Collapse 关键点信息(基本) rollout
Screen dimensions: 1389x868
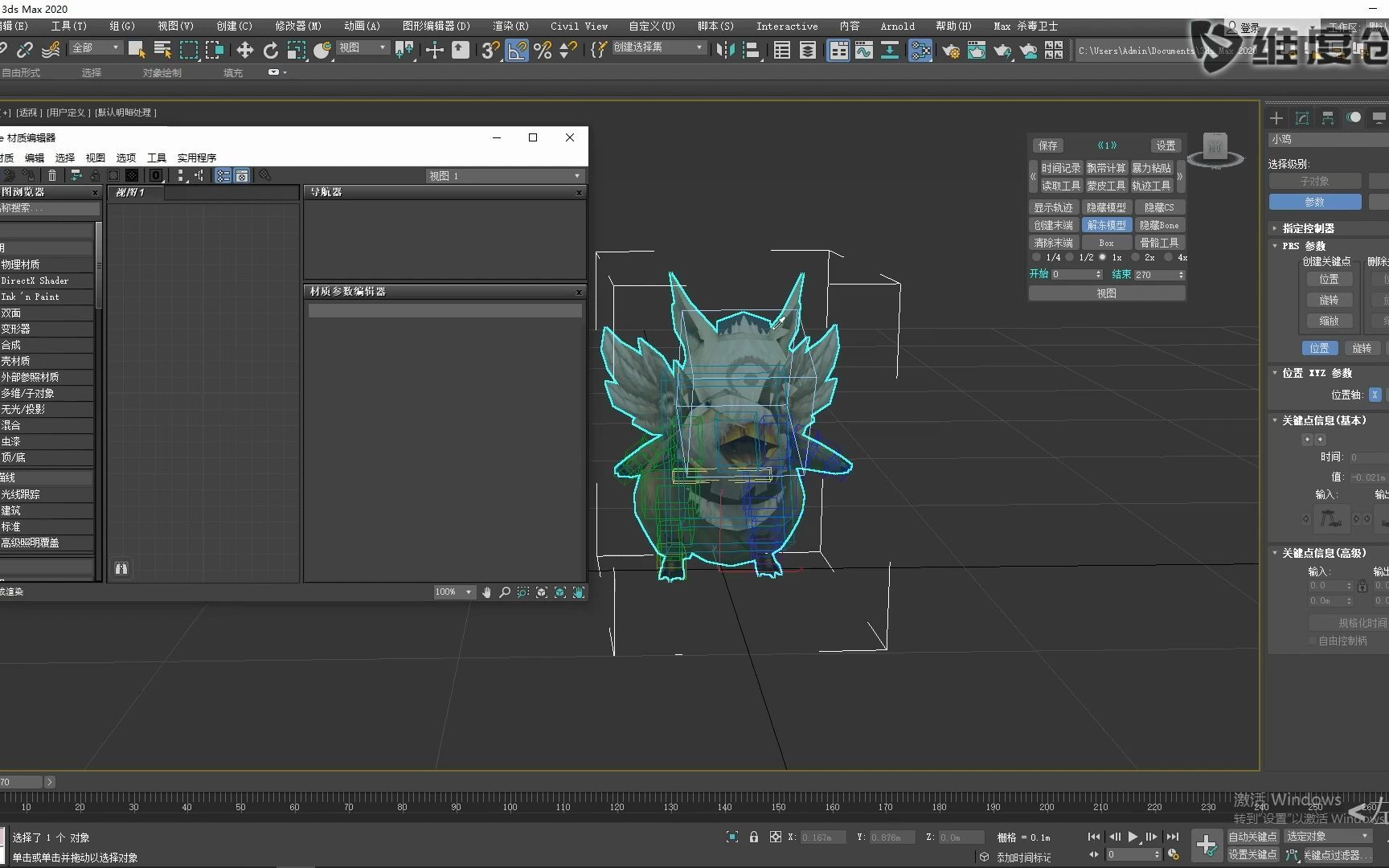[1323, 420]
